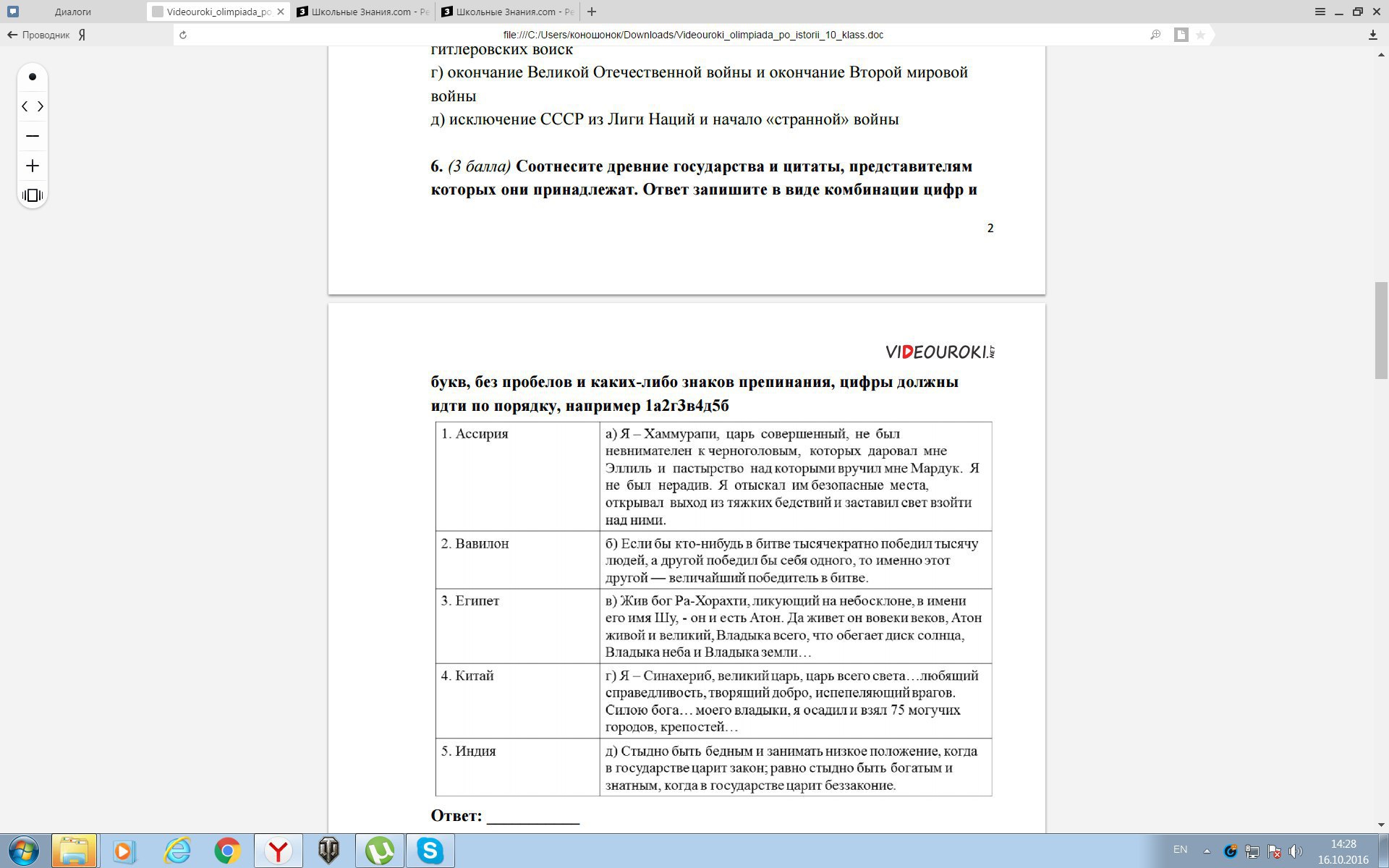
Task: Zoom in with the plus button
Action: (x=32, y=166)
